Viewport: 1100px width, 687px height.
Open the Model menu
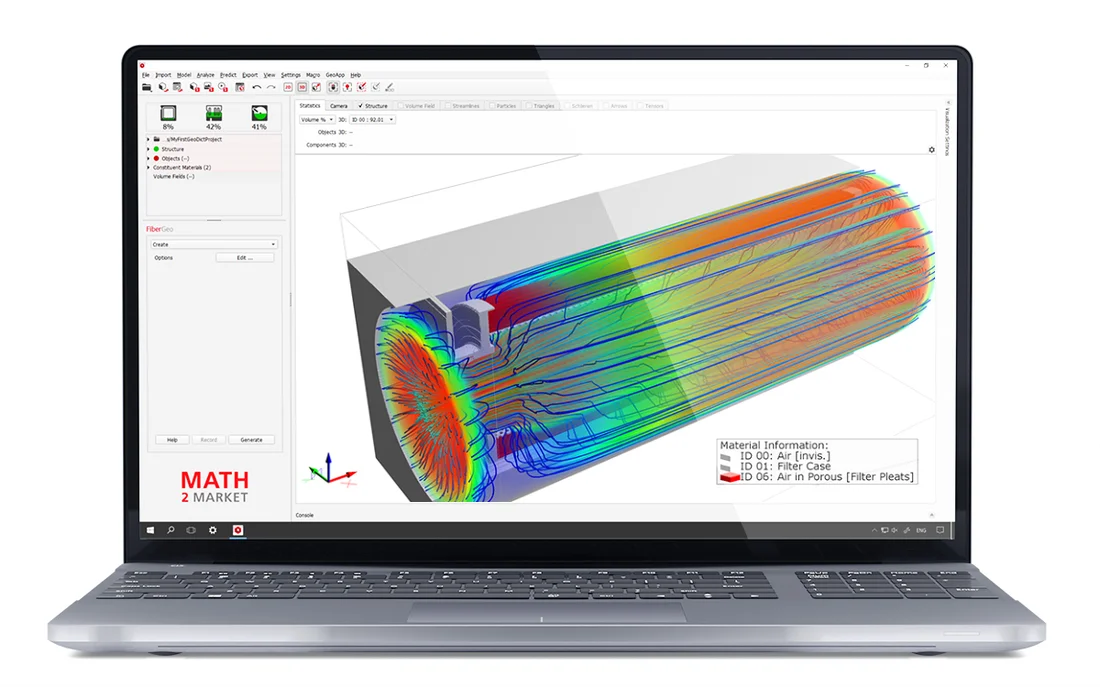184,74
